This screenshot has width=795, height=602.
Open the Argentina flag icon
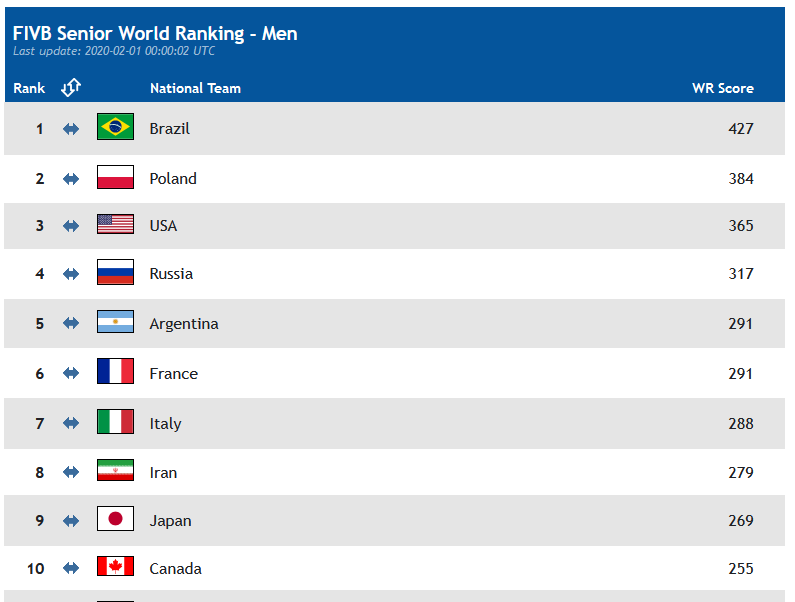coord(115,322)
